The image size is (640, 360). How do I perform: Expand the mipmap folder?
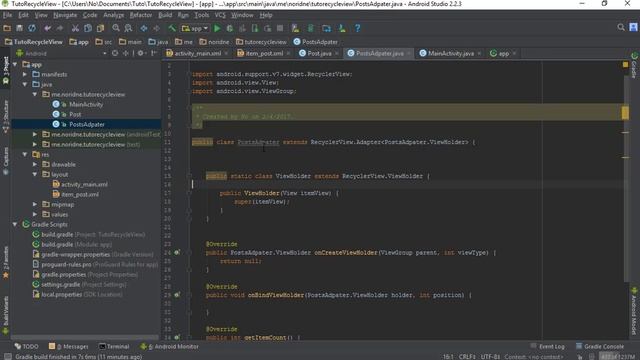[x=35, y=204]
